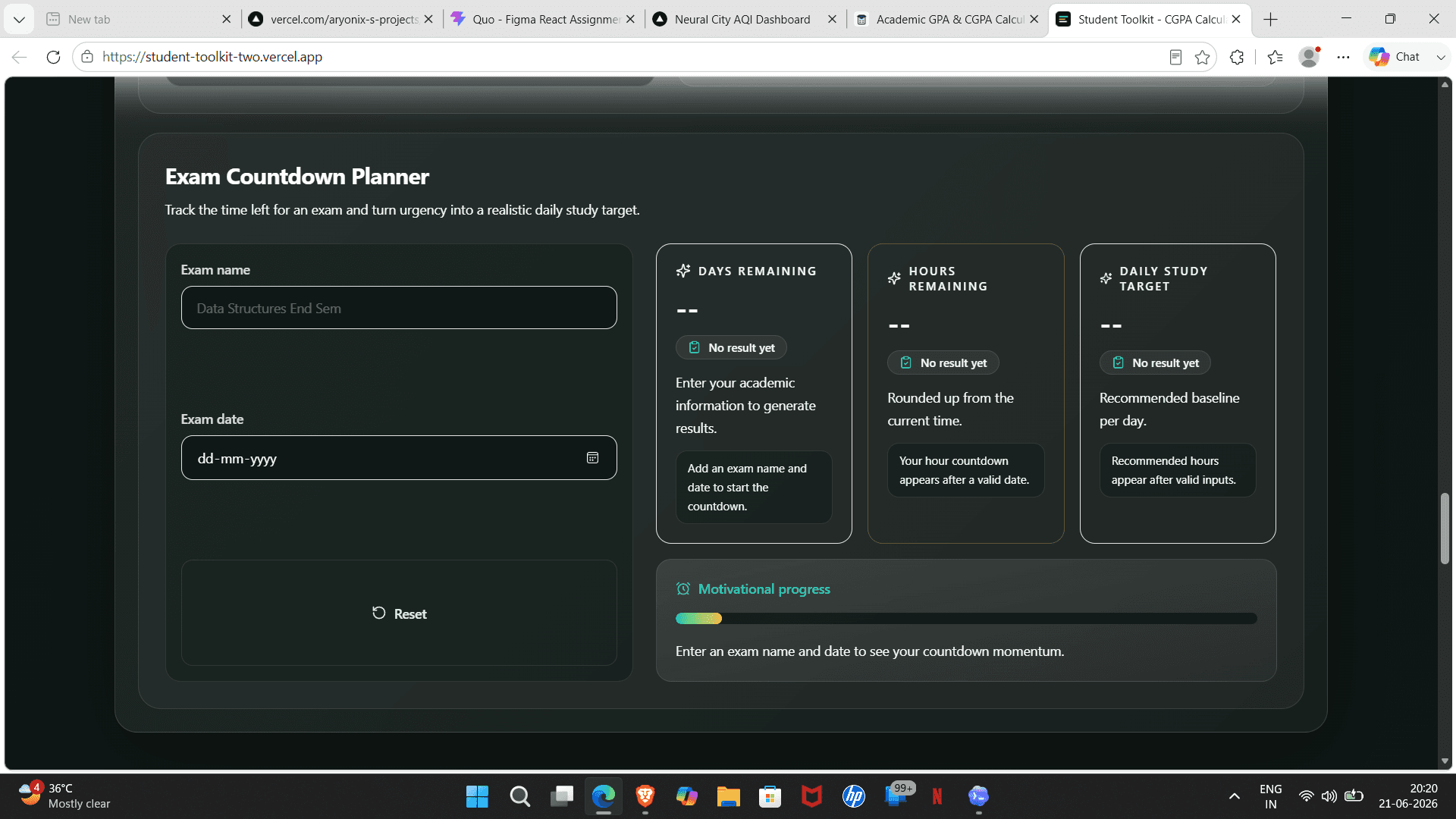Click the scrollbar up arrow
The height and width of the screenshot is (819, 1456).
[1445, 85]
